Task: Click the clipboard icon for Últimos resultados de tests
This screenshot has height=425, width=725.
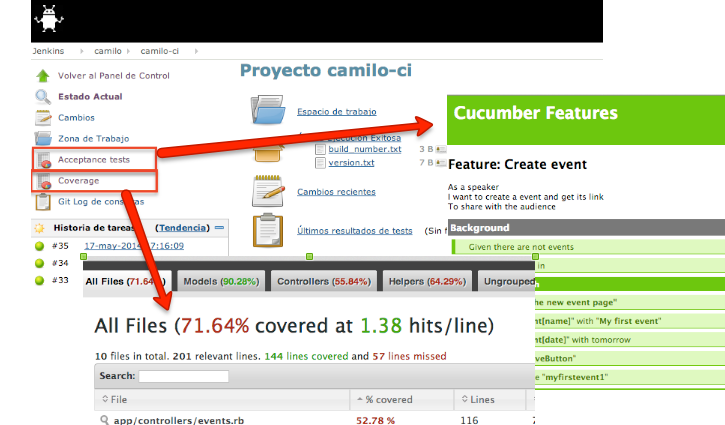Action: pyautogui.click(x=269, y=230)
